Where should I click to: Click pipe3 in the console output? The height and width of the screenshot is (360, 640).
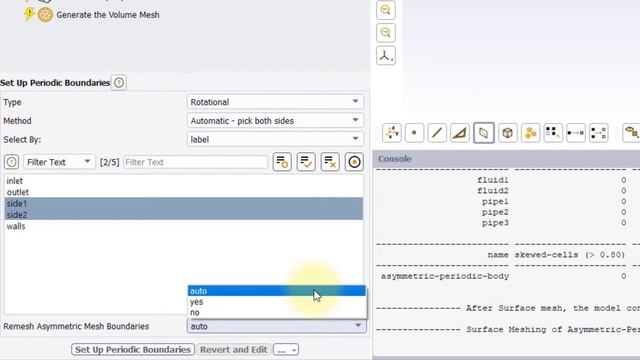tap(495, 223)
